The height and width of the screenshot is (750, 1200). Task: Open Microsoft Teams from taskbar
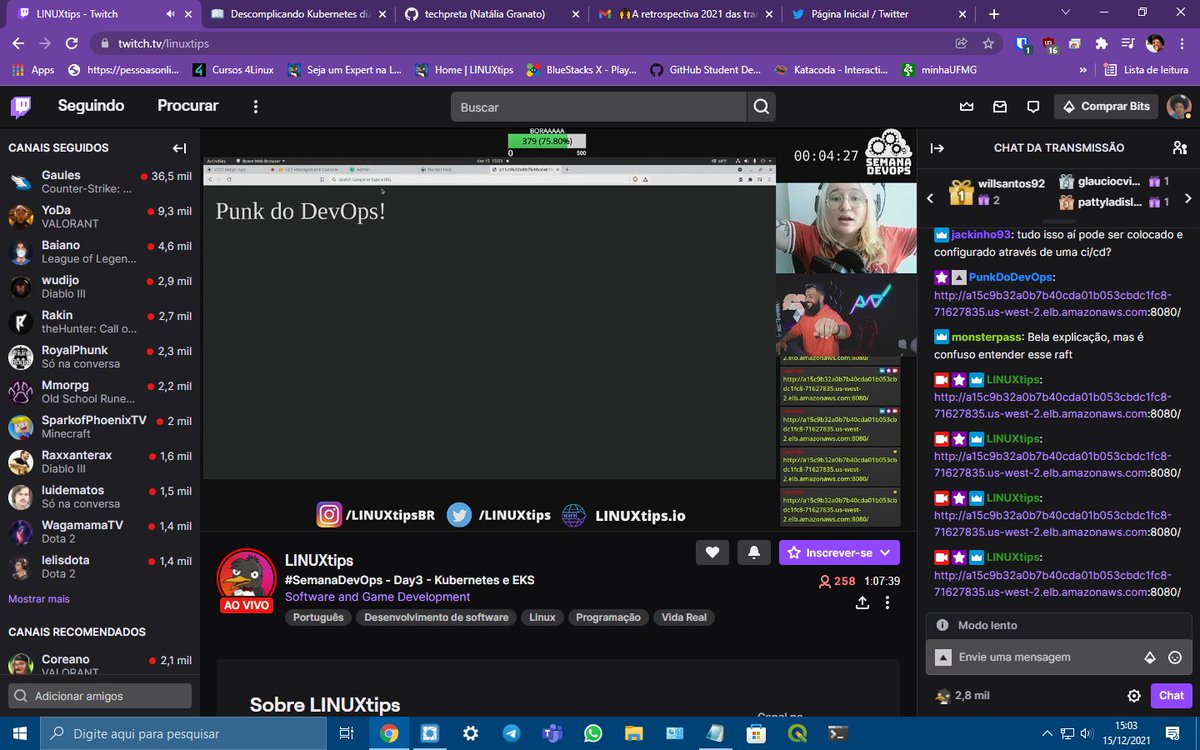(552, 733)
